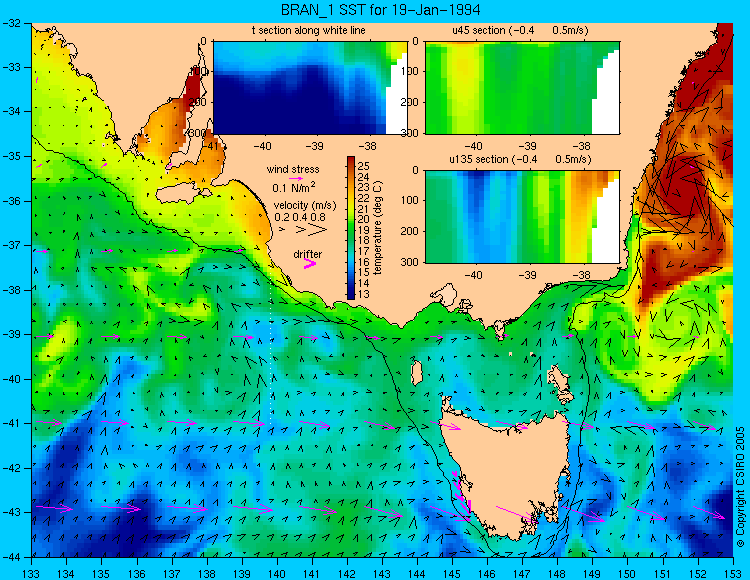The image size is (750, 580).
Task: Click the '0.2 0.4 0.8' velocity scale text
Action: coord(300,217)
